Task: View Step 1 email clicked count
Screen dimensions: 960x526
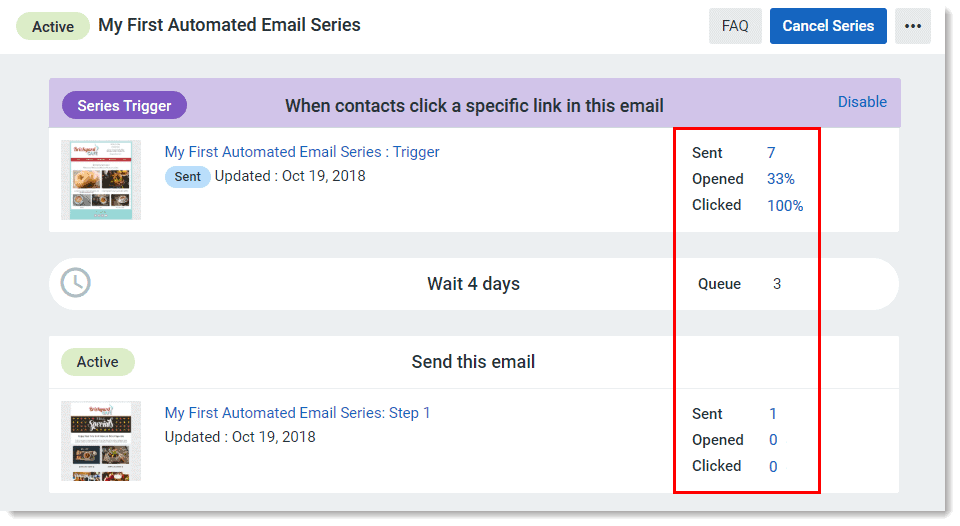Action: (773, 466)
